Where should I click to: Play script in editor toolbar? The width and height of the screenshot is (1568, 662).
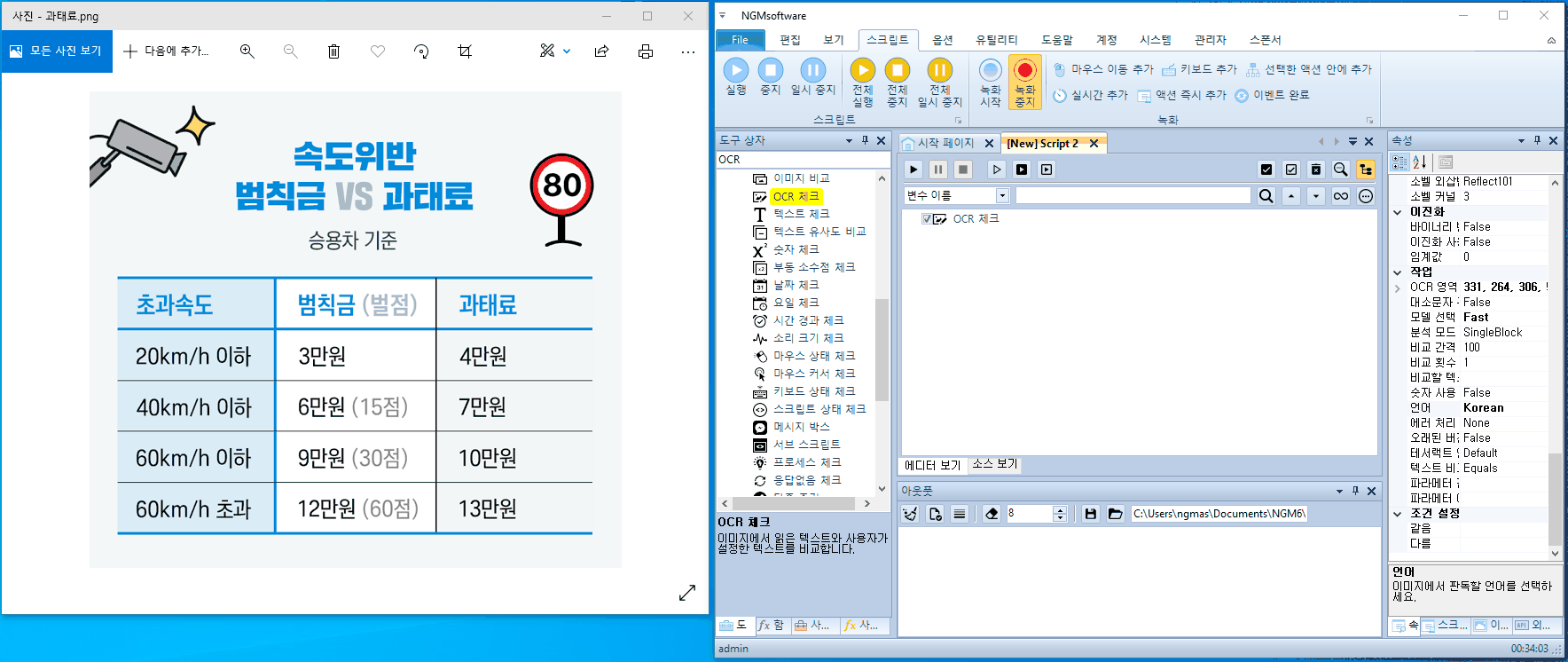(913, 169)
